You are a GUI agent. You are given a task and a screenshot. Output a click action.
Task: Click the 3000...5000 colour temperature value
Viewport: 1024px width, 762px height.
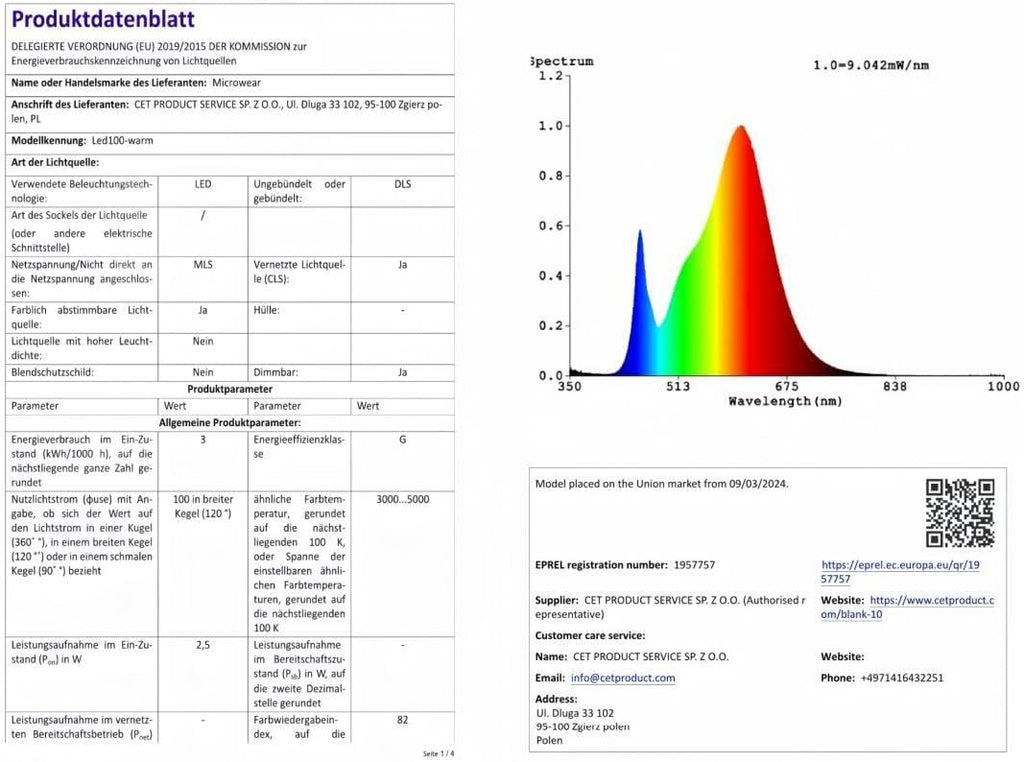pos(402,500)
